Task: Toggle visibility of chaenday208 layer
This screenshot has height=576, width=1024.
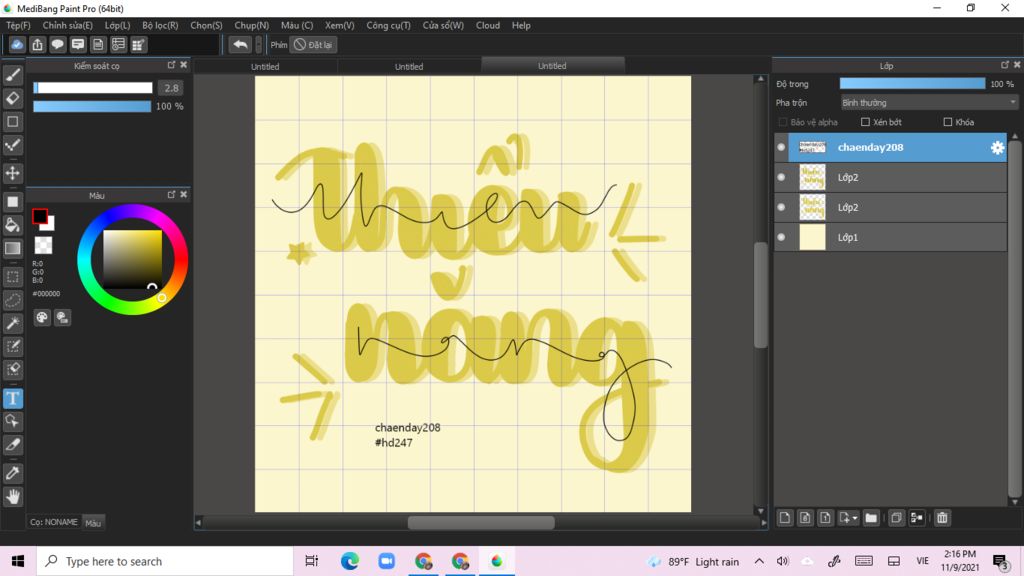Action: [x=781, y=148]
